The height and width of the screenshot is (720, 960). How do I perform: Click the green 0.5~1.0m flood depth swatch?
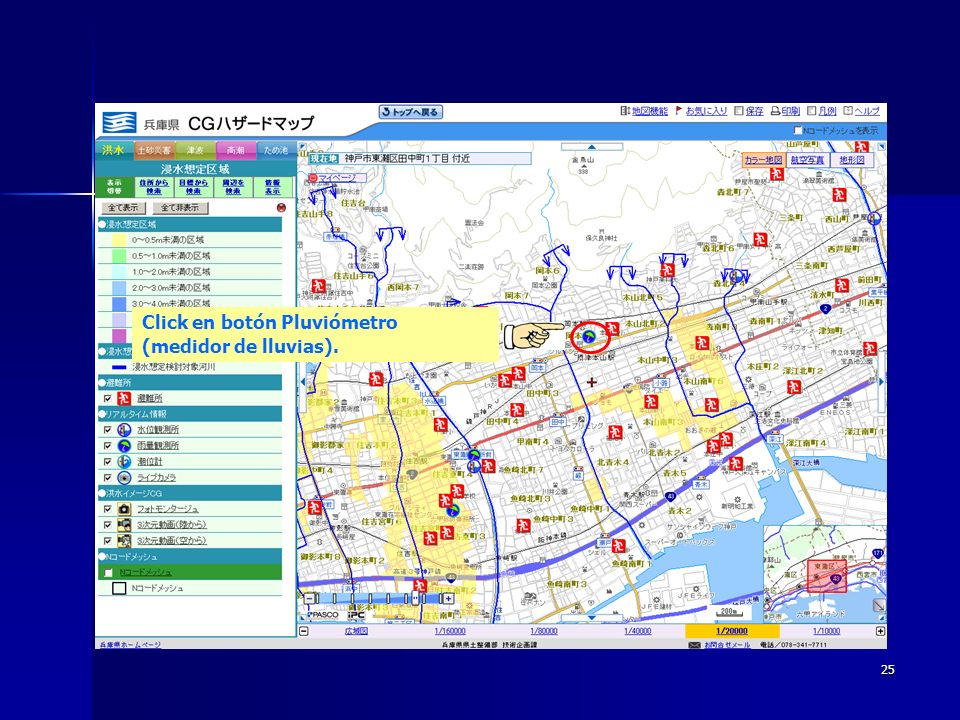pos(119,256)
